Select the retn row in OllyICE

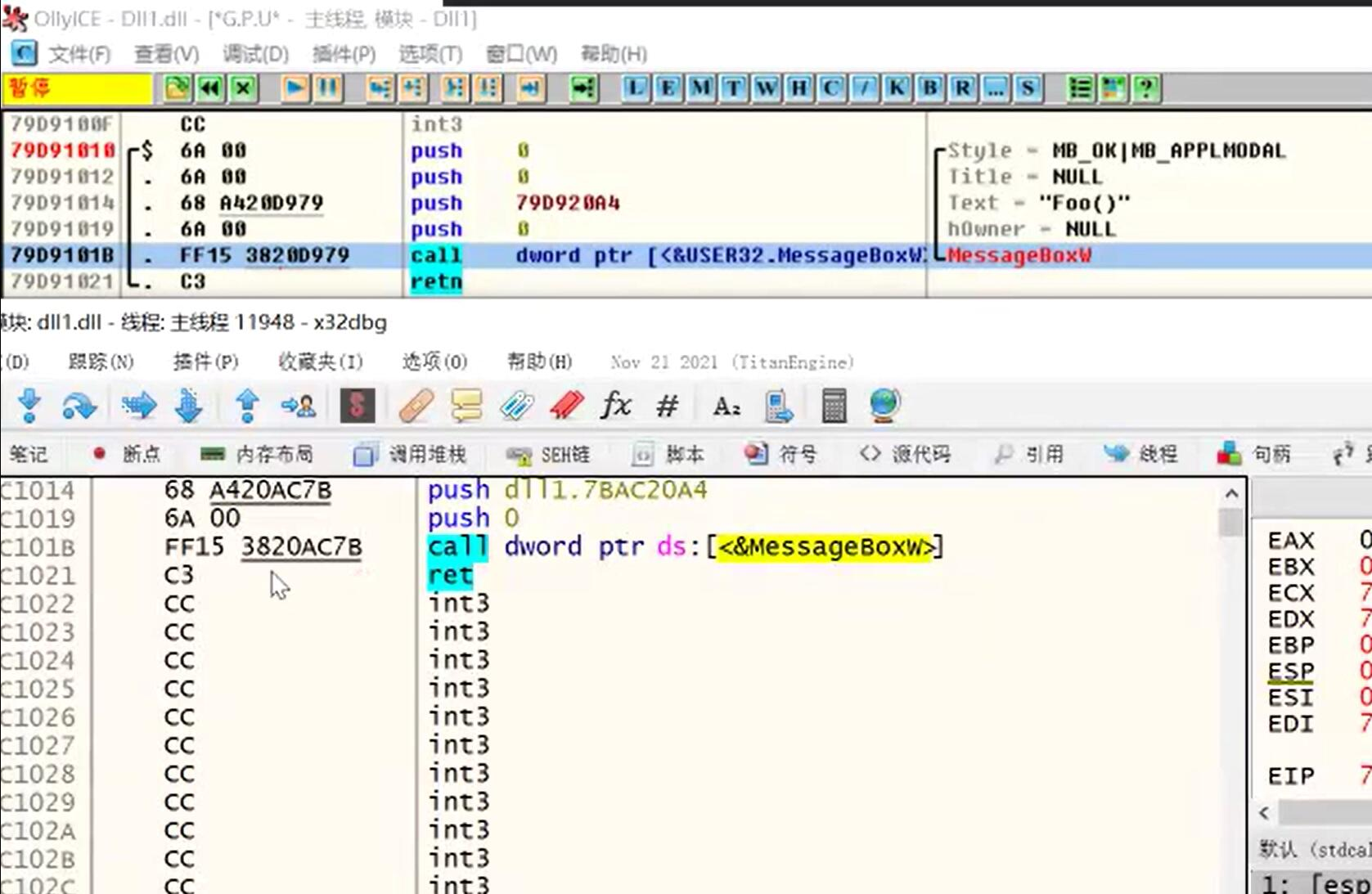(x=462, y=281)
